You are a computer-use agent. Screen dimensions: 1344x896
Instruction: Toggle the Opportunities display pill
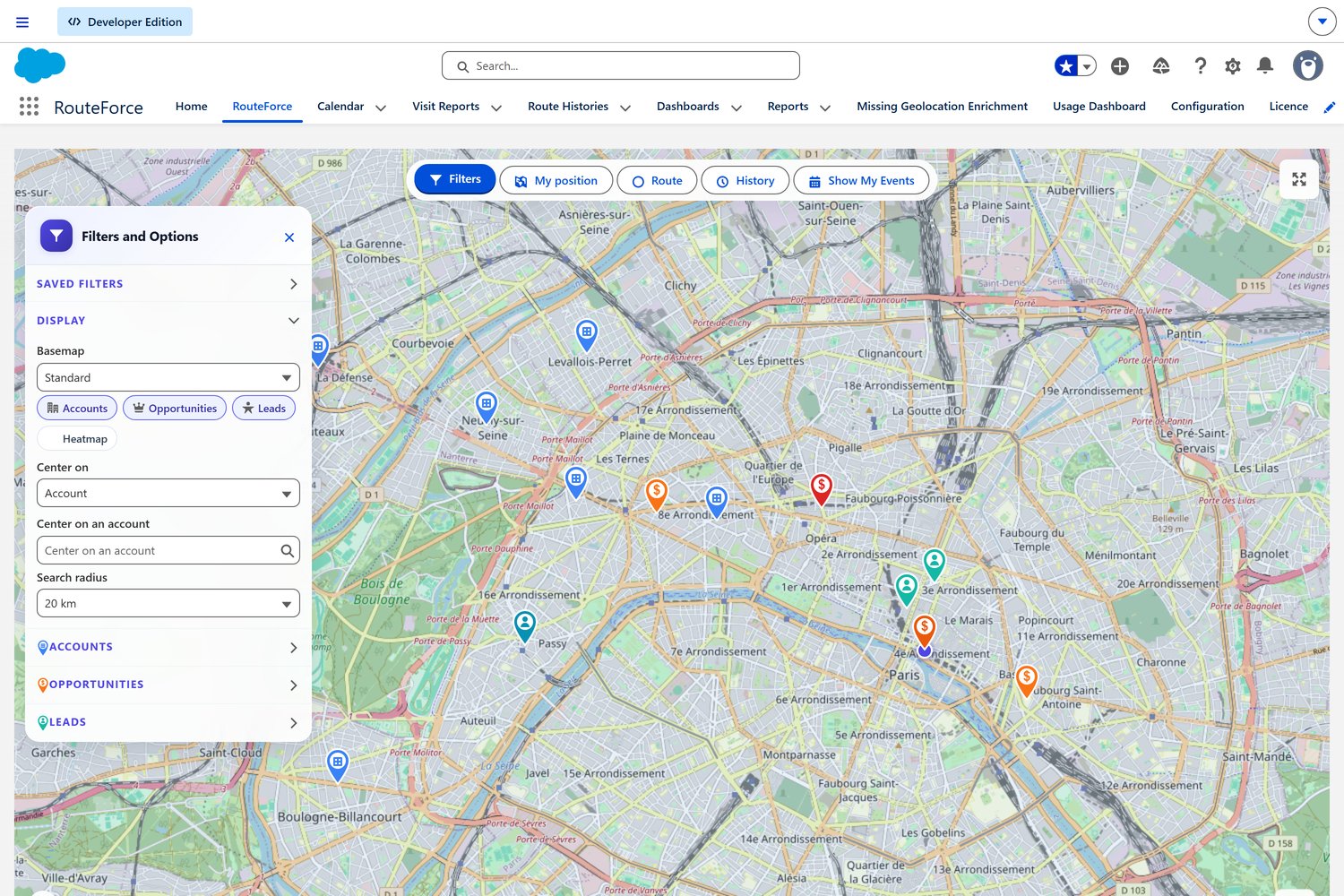pyautogui.click(x=175, y=409)
